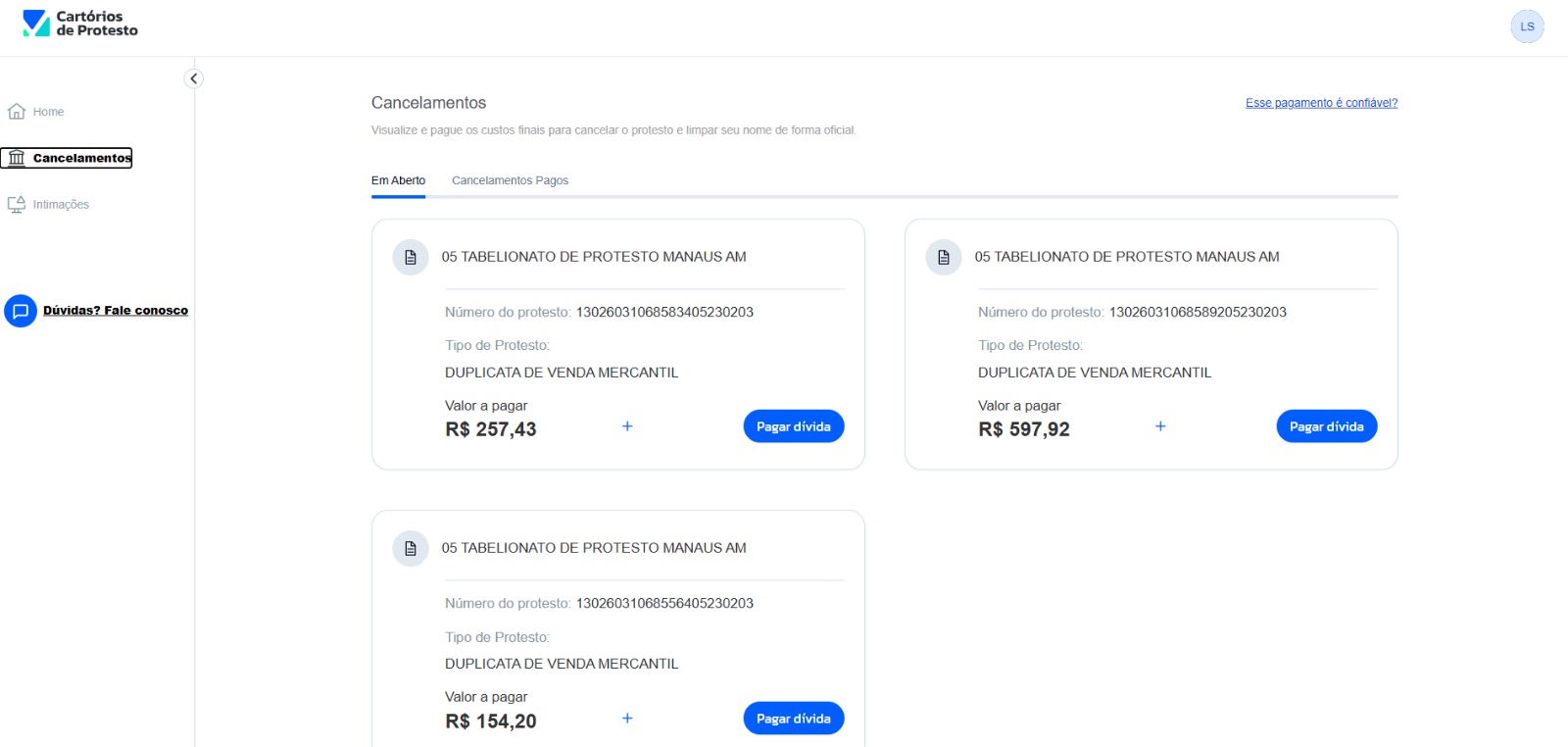This screenshot has width=1568, height=747.
Task: Click the R$ 257,43 amount
Action: point(491,429)
